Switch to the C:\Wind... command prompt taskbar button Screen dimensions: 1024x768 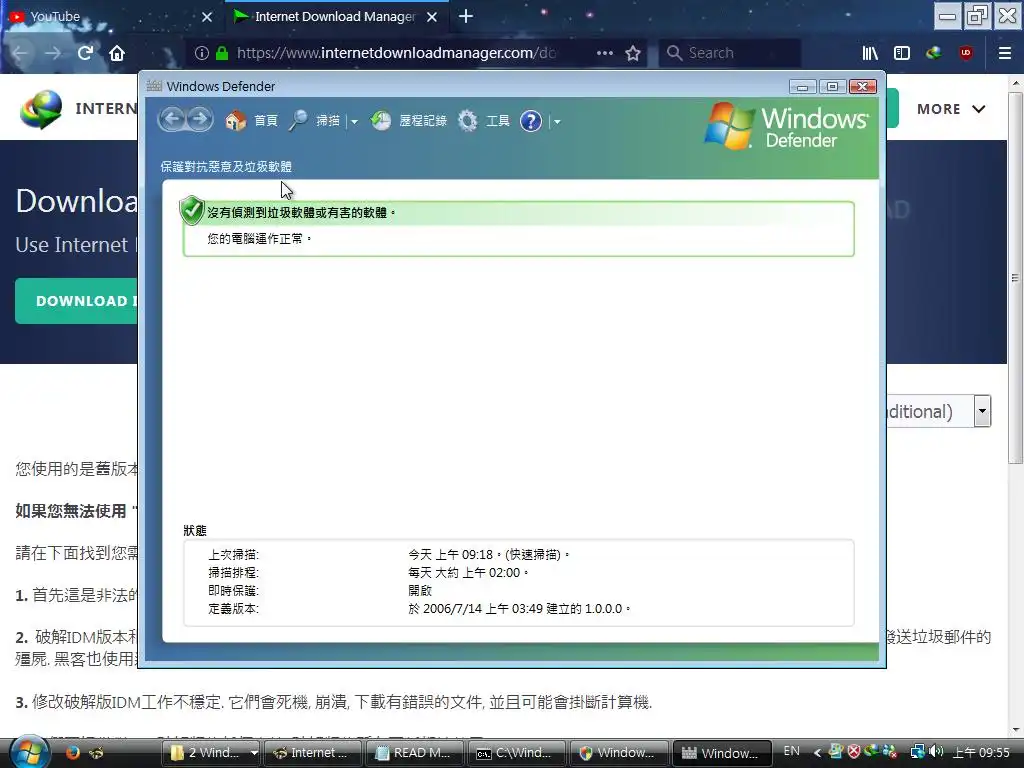click(517, 753)
